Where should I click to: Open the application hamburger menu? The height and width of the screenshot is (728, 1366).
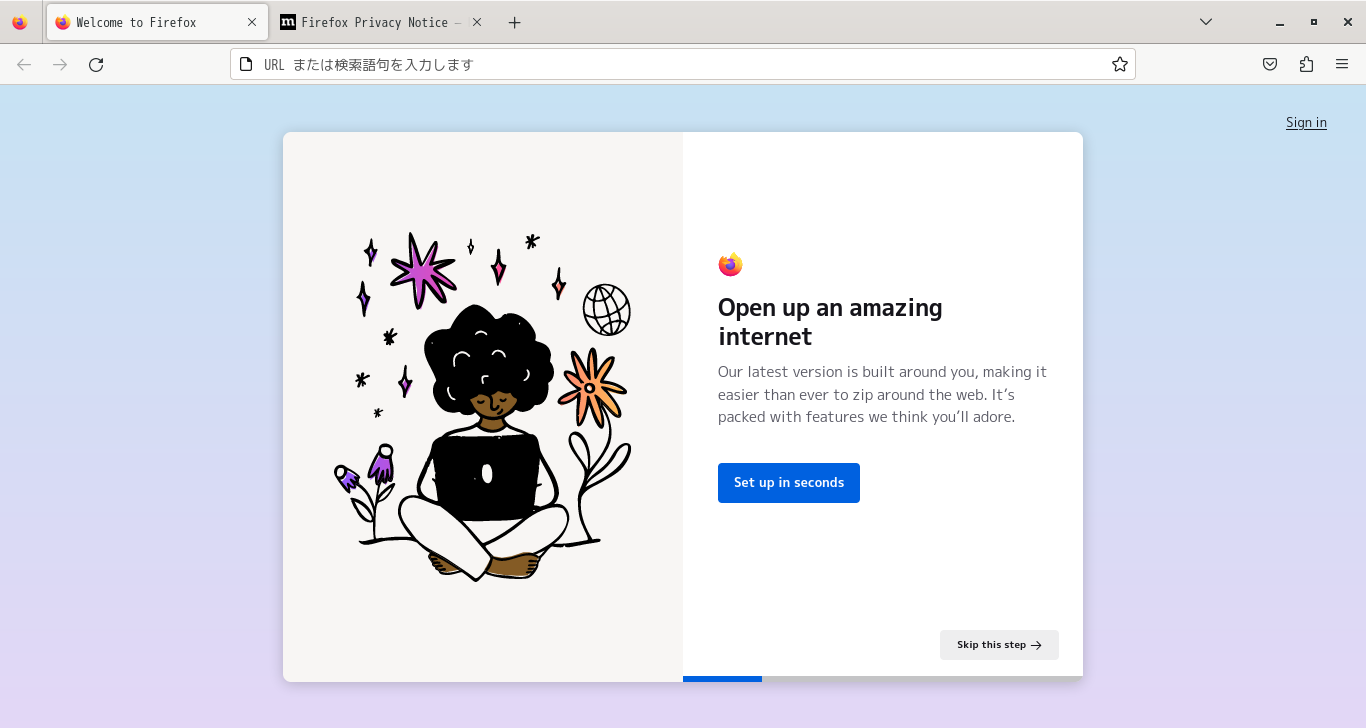point(1342,64)
